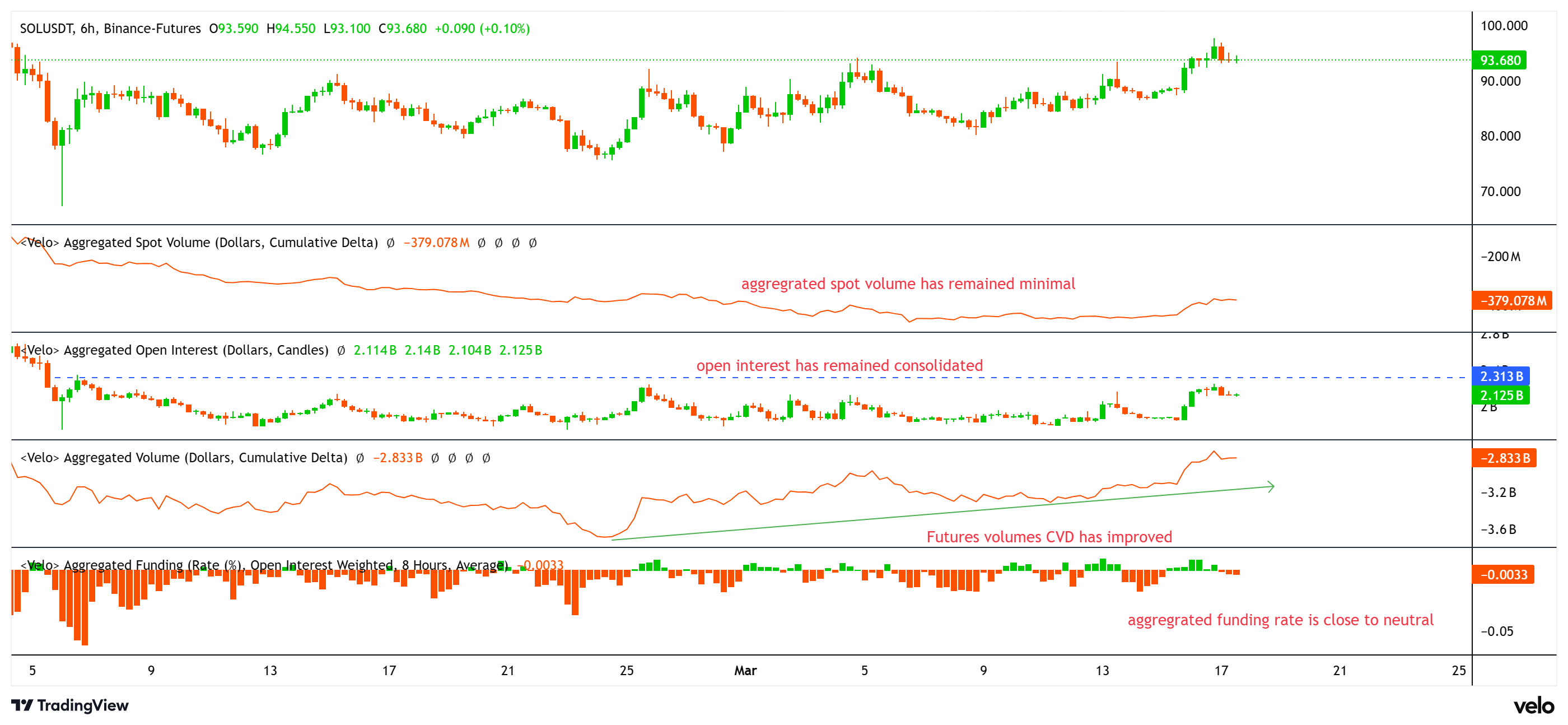Image resolution: width=1568 pixels, height=725 pixels.
Task: Click the orange -379.078M value badge
Action: point(1510,301)
